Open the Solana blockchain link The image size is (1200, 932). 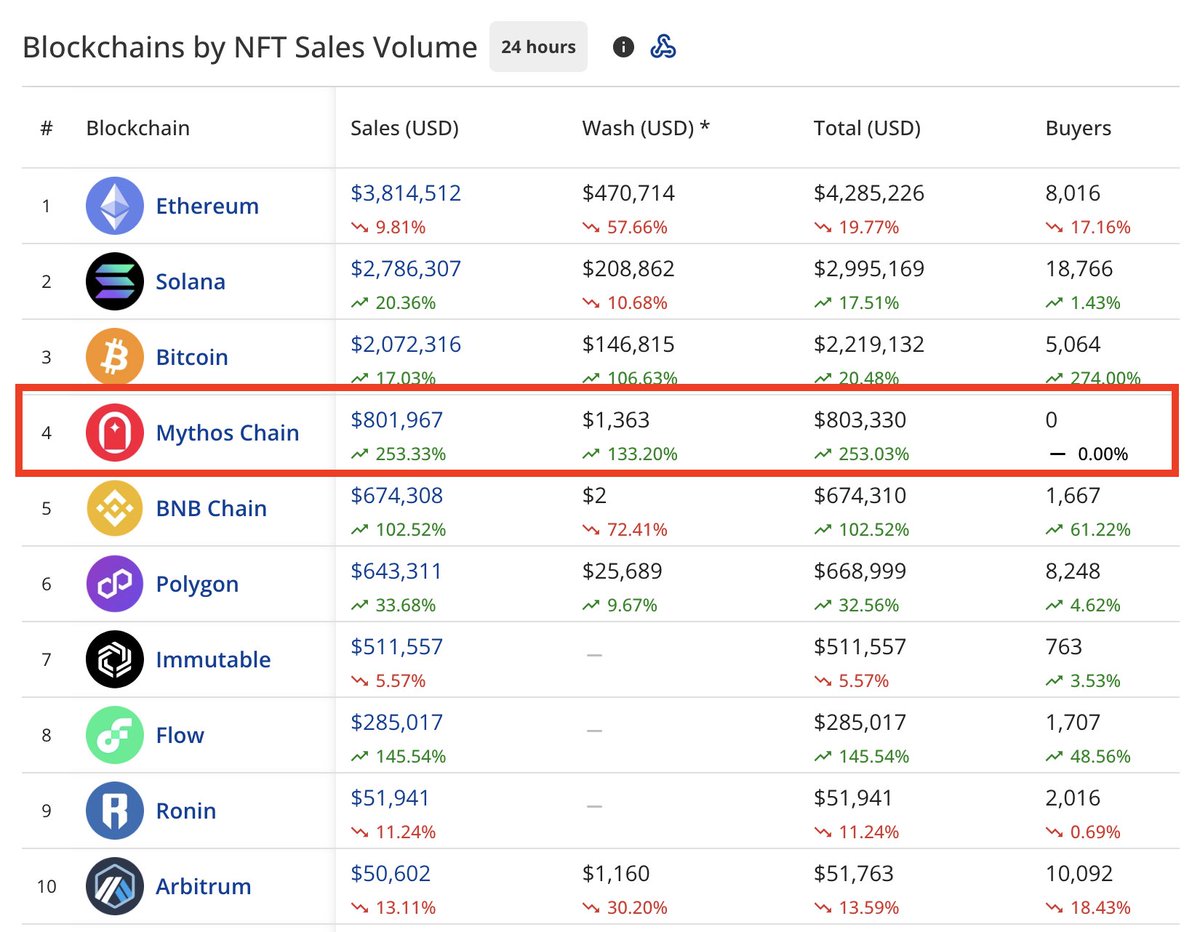point(190,281)
